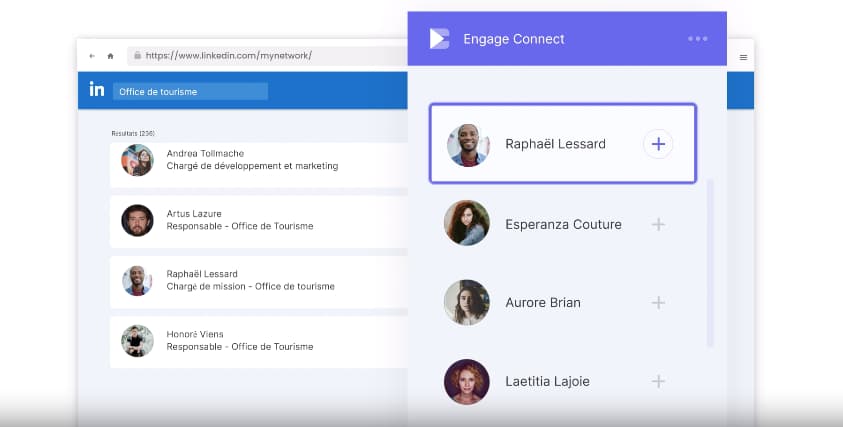Click the LinkedIn logo
Image resolution: width=843 pixels, height=427 pixels.
click(x=97, y=89)
